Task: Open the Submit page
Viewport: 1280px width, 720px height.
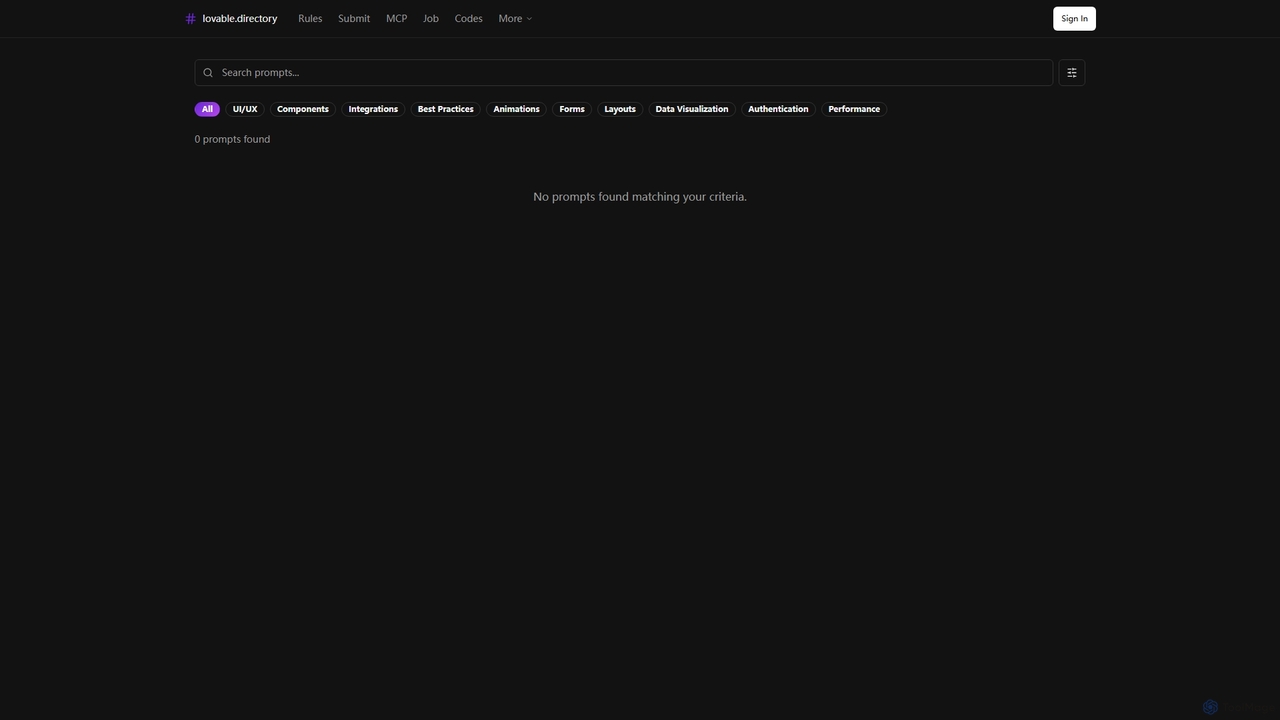Action: click(354, 19)
